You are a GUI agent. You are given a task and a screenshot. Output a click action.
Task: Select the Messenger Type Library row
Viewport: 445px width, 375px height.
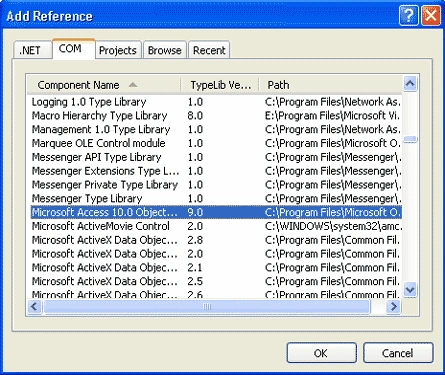click(216, 199)
